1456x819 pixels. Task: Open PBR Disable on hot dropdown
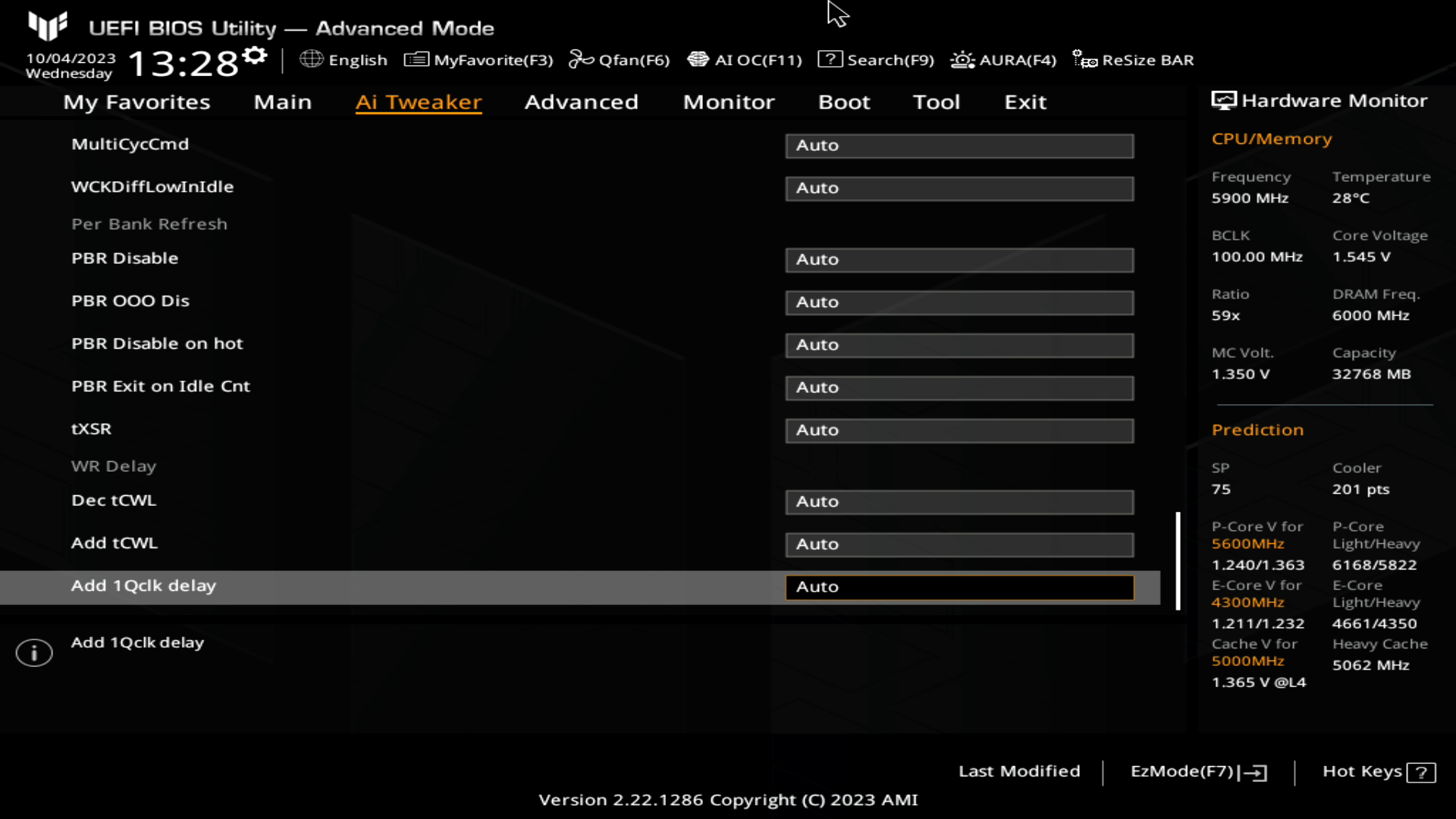coord(959,345)
